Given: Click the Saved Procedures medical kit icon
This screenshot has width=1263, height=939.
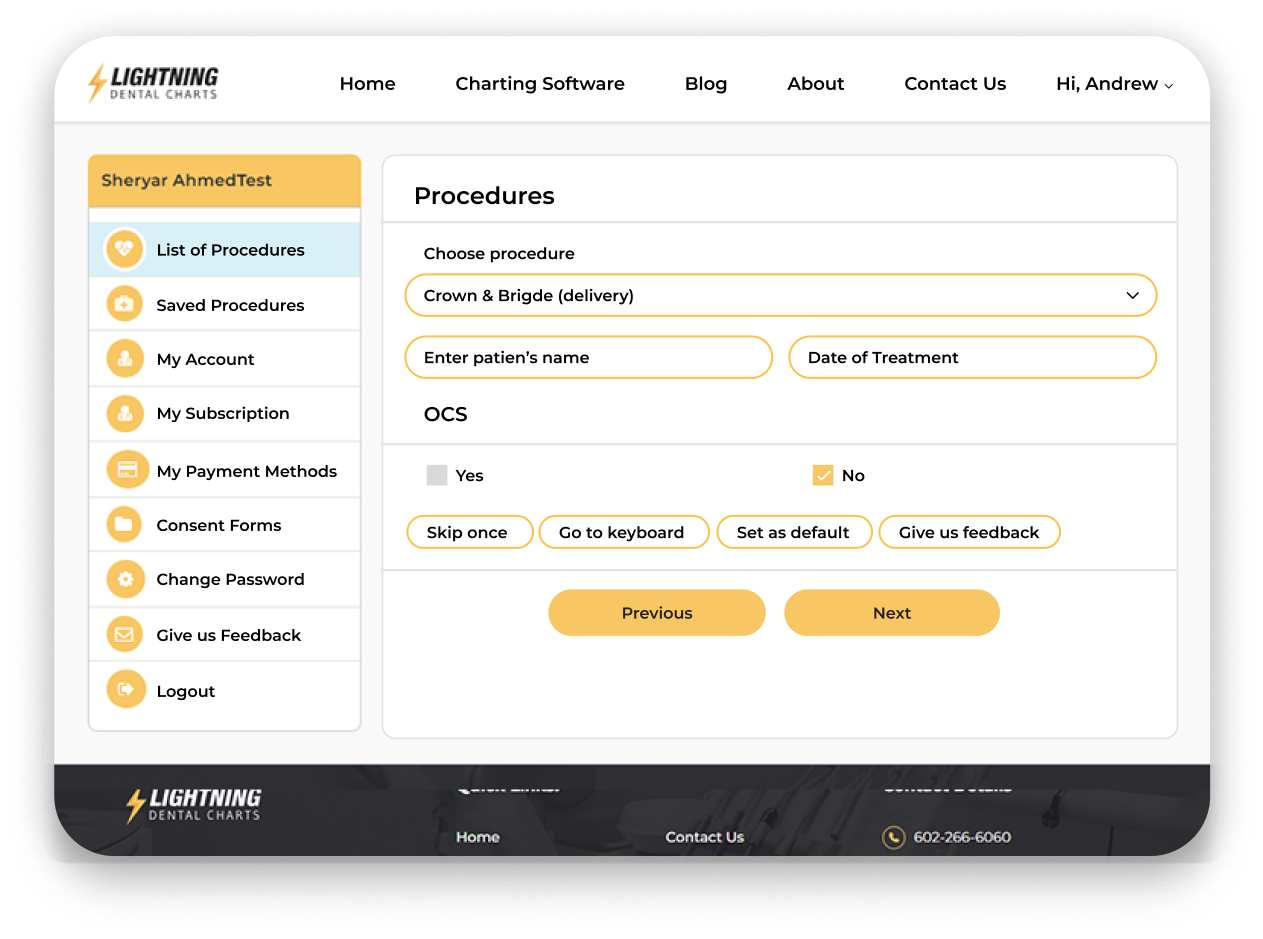Looking at the screenshot, I should (x=125, y=304).
